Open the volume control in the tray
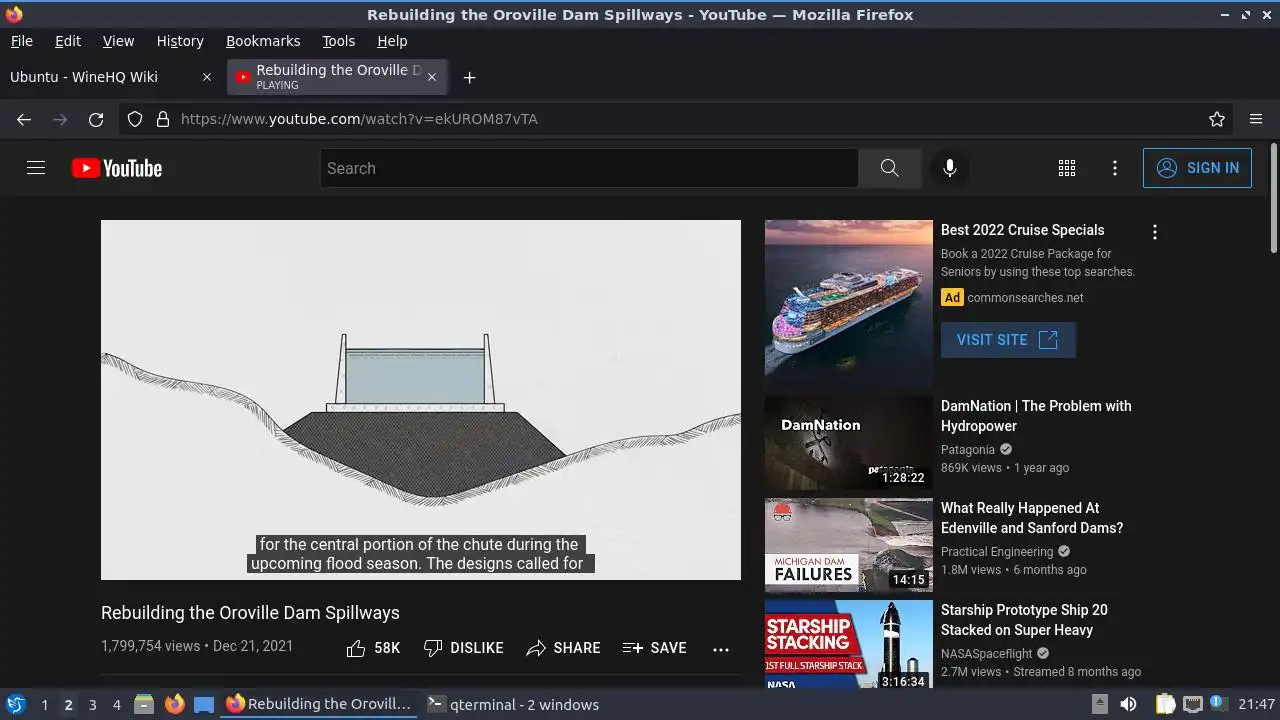The height and width of the screenshot is (720, 1280). [x=1128, y=704]
